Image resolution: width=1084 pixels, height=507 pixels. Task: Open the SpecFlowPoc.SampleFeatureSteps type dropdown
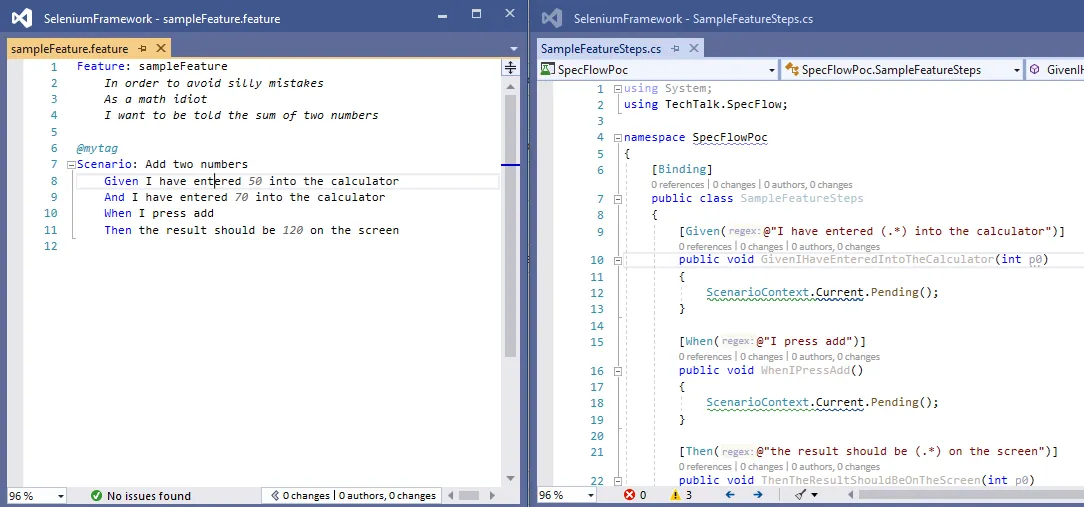(1017, 70)
